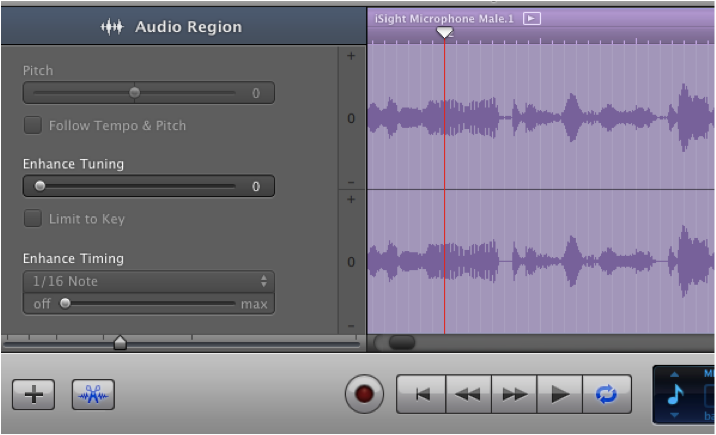This screenshot has height=435, width=716.
Task: Click the Fast Forward button
Action: 514,394
